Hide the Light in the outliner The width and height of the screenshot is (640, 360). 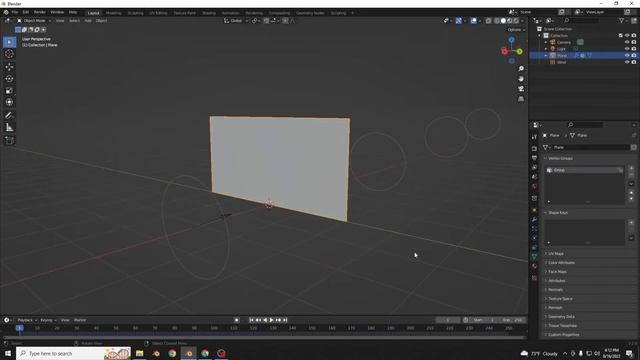627,49
